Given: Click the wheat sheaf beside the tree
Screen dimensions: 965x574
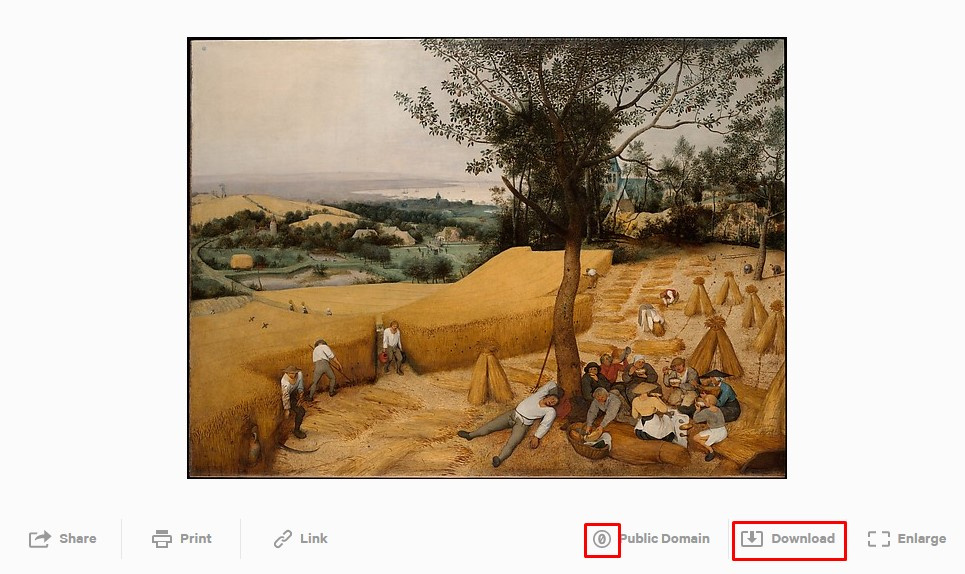Looking at the screenshot, I should click(x=489, y=377).
